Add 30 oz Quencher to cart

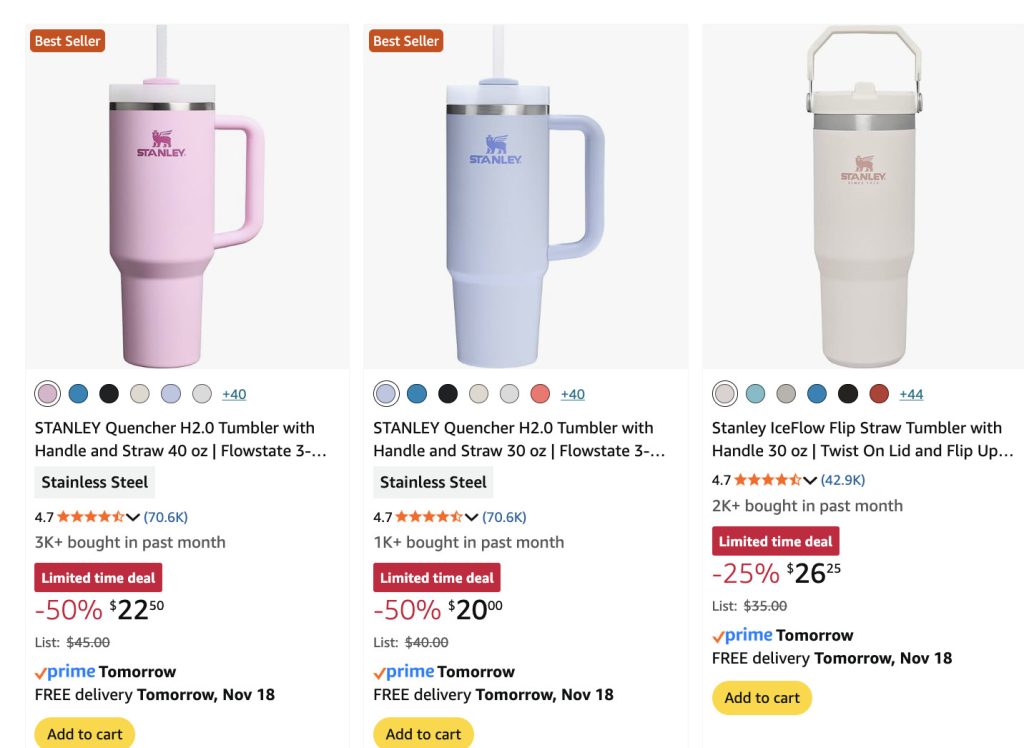pos(423,734)
